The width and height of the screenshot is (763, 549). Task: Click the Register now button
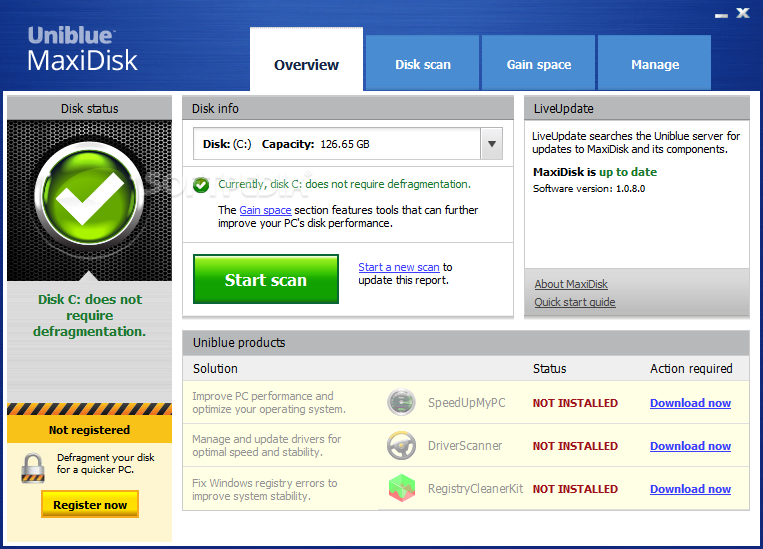tap(90, 505)
